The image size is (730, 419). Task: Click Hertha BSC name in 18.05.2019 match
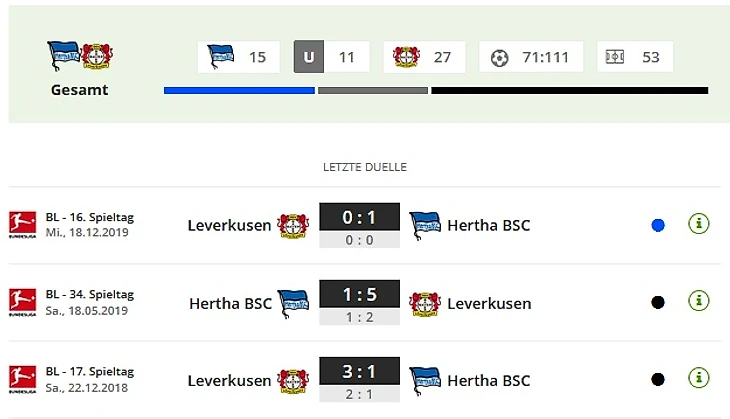tap(230, 304)
